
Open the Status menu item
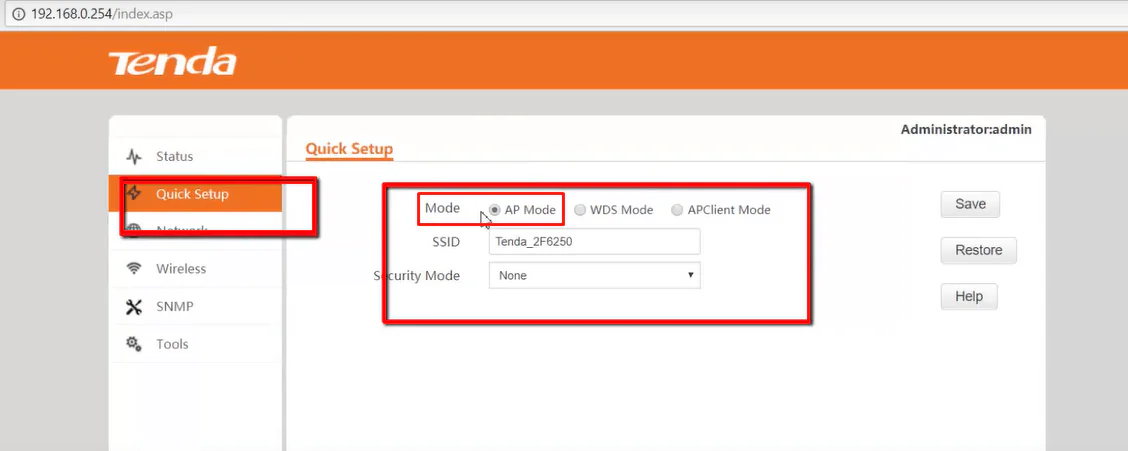pos(195,156)
